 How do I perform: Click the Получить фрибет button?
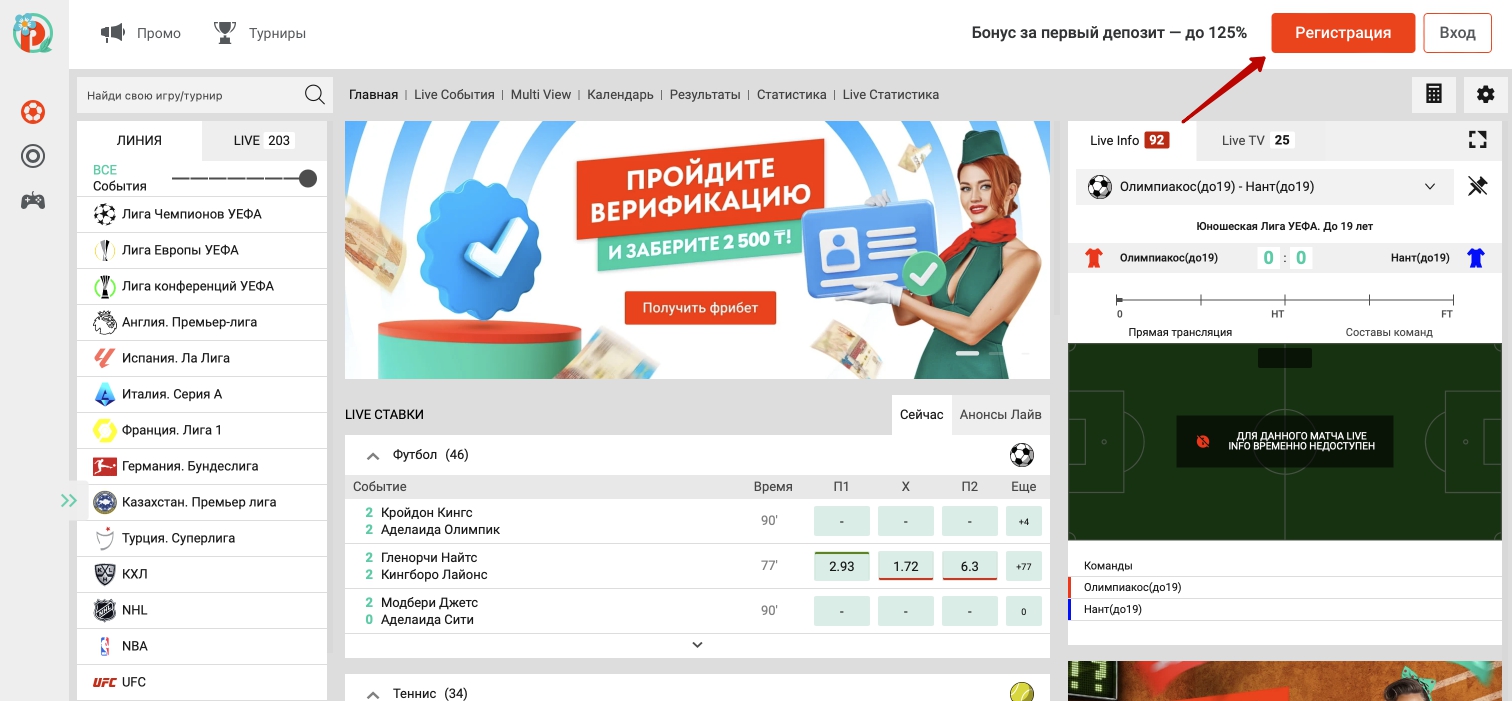point(700,308)
